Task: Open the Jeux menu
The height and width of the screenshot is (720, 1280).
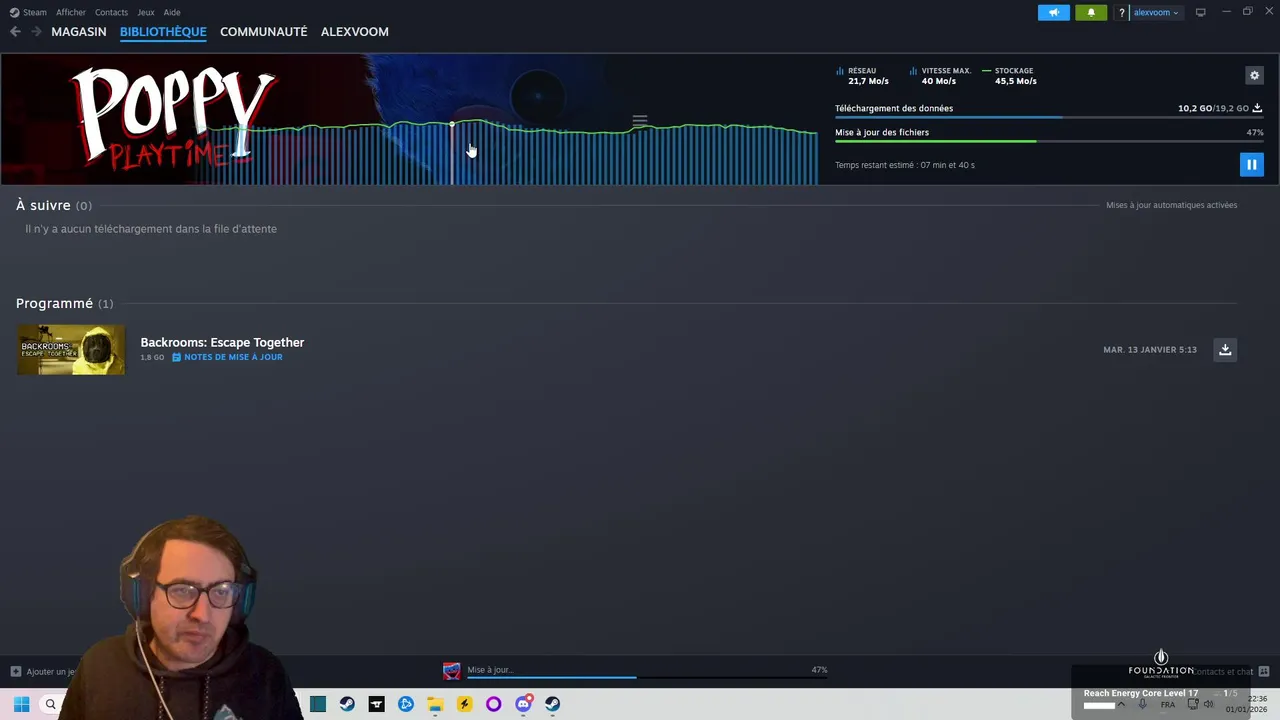Action: [146, 12]
